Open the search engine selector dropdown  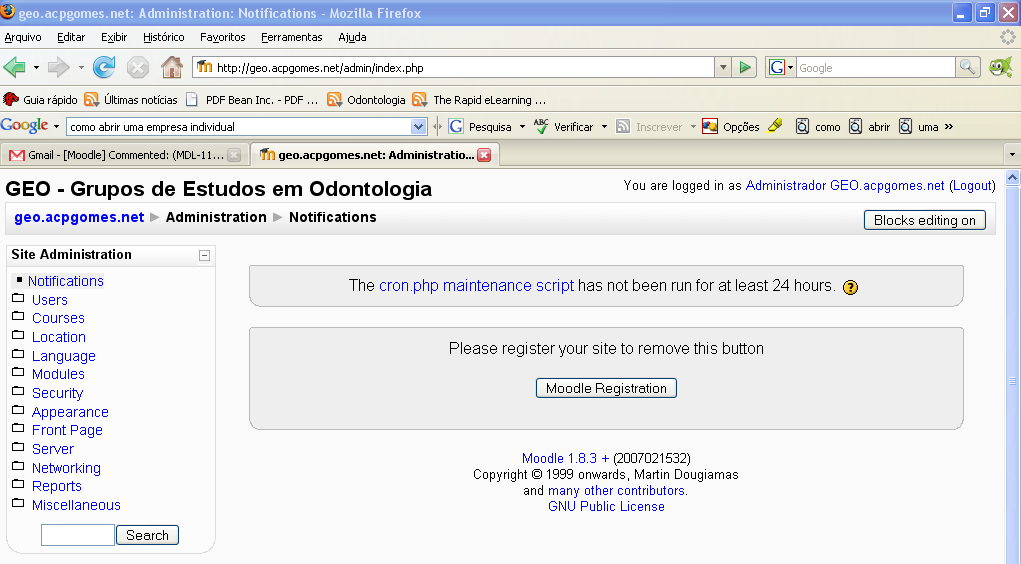[790, 67]
